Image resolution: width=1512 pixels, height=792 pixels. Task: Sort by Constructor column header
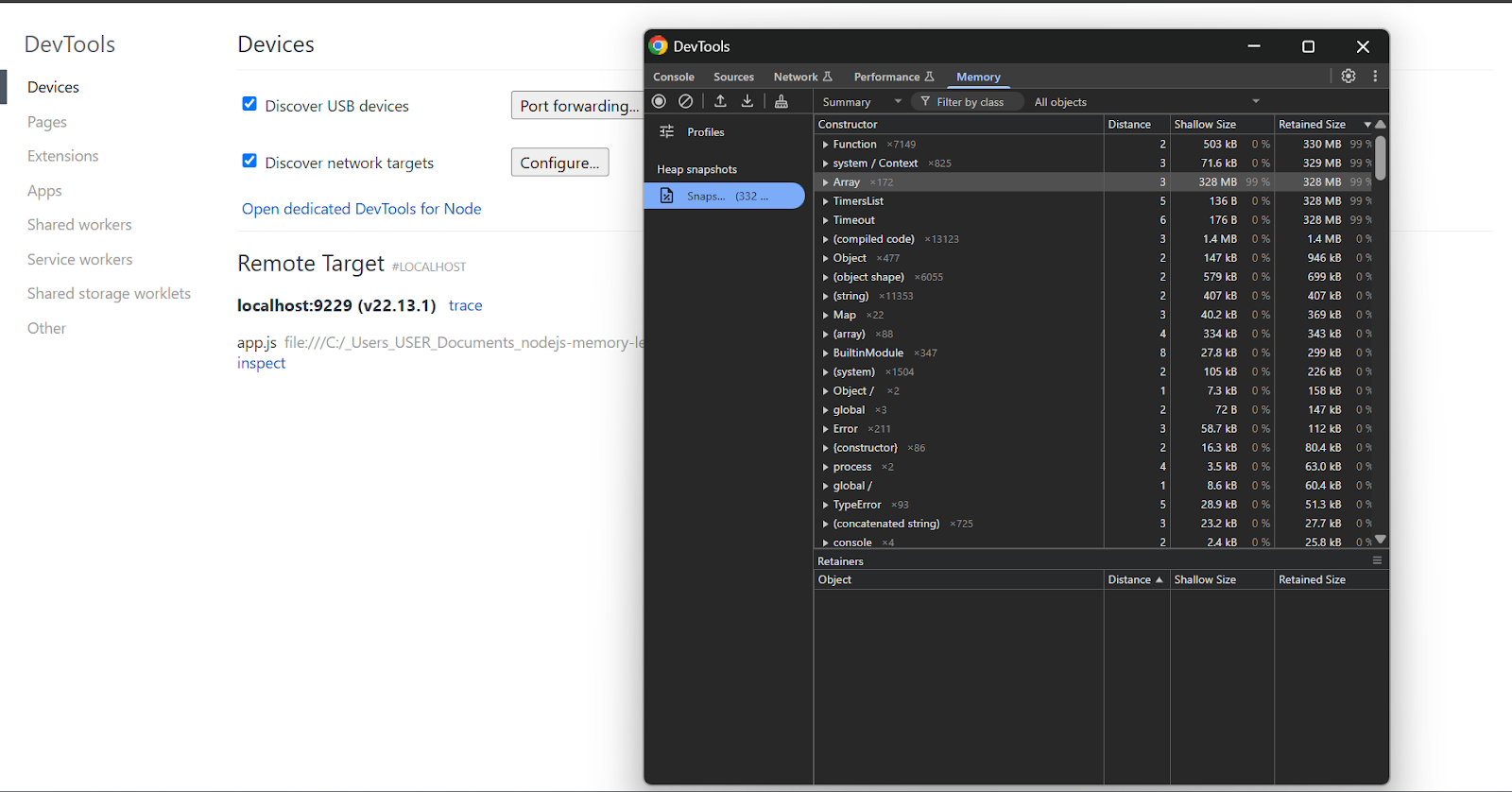958,124
